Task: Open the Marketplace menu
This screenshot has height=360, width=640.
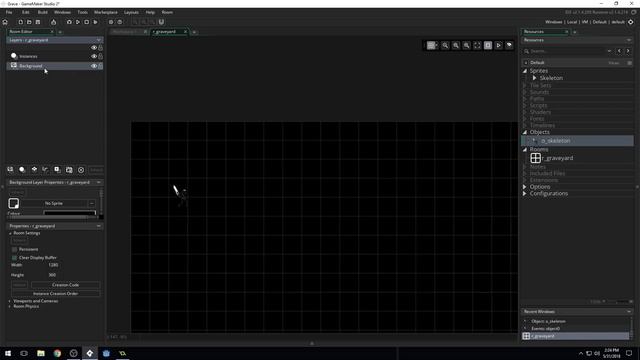Action: point(106,12)
